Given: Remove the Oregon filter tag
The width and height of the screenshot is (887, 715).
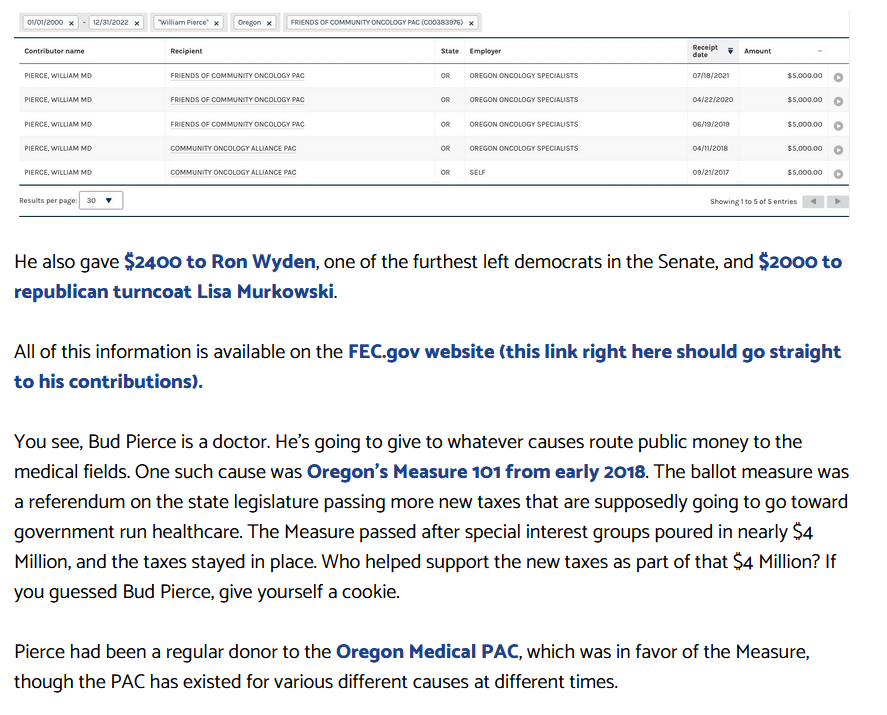Looking at the screenshot, I should 269,22.
